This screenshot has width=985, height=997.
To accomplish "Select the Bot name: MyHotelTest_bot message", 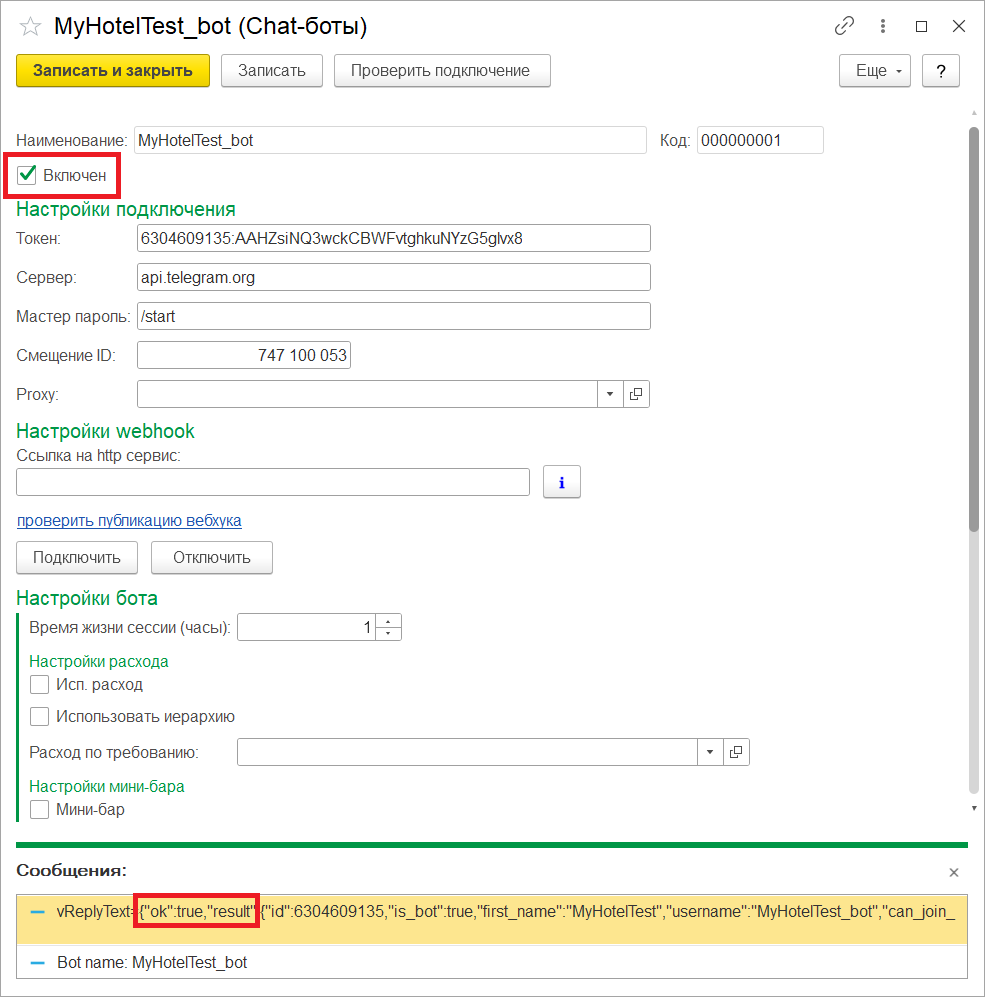I will pyautogui.click(x=492, y=962).
